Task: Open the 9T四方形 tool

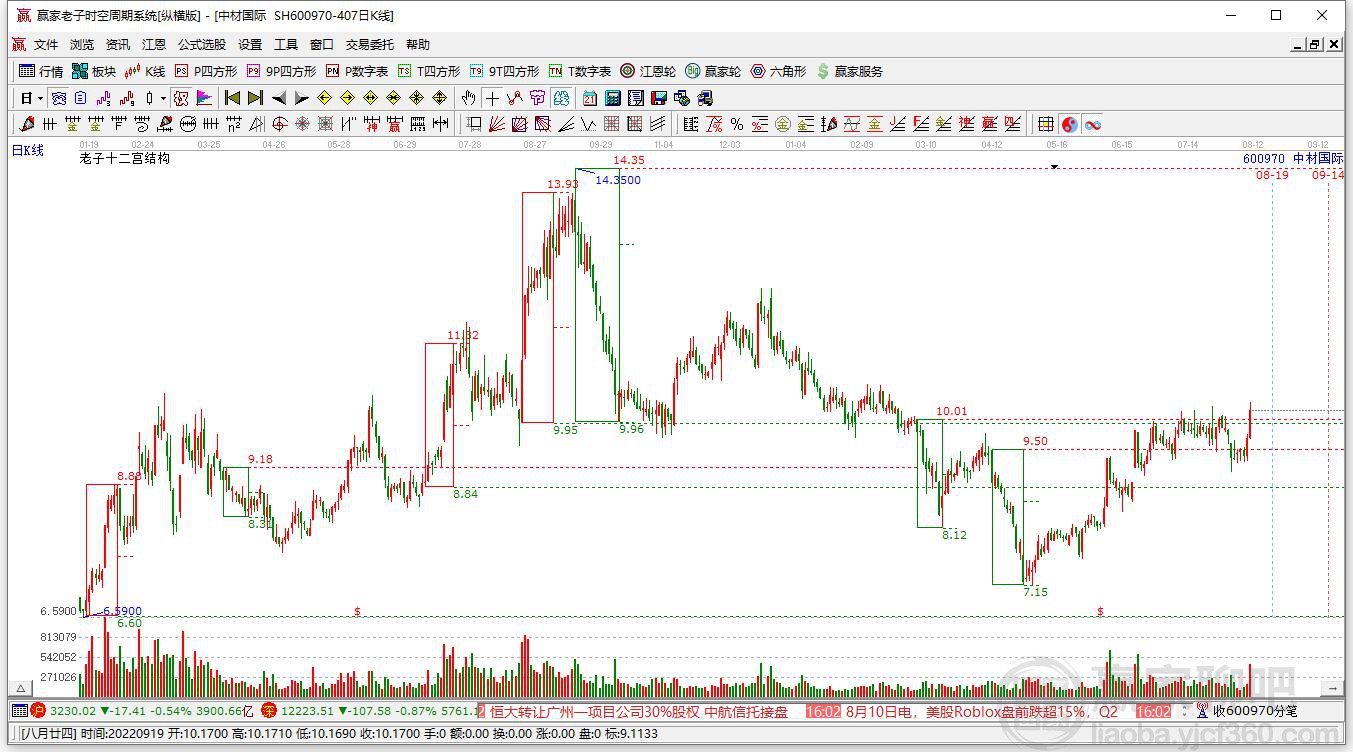Action: pos(504,71)
